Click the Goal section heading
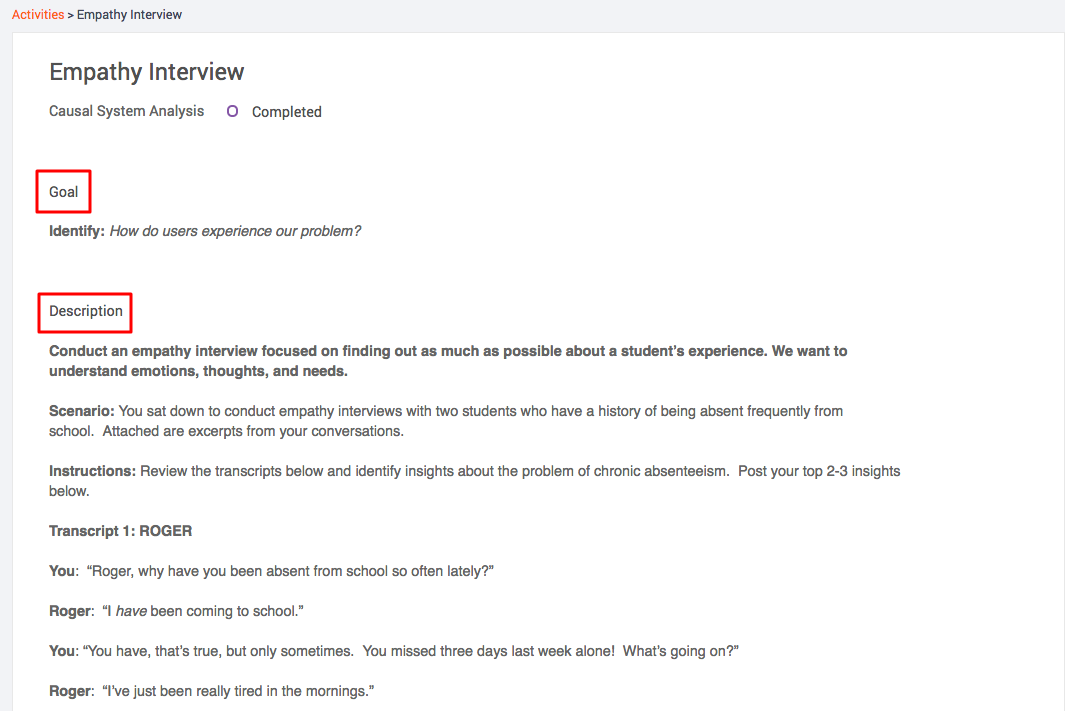The height and width of the screenshot is (711, 1065). coord(64,192)
